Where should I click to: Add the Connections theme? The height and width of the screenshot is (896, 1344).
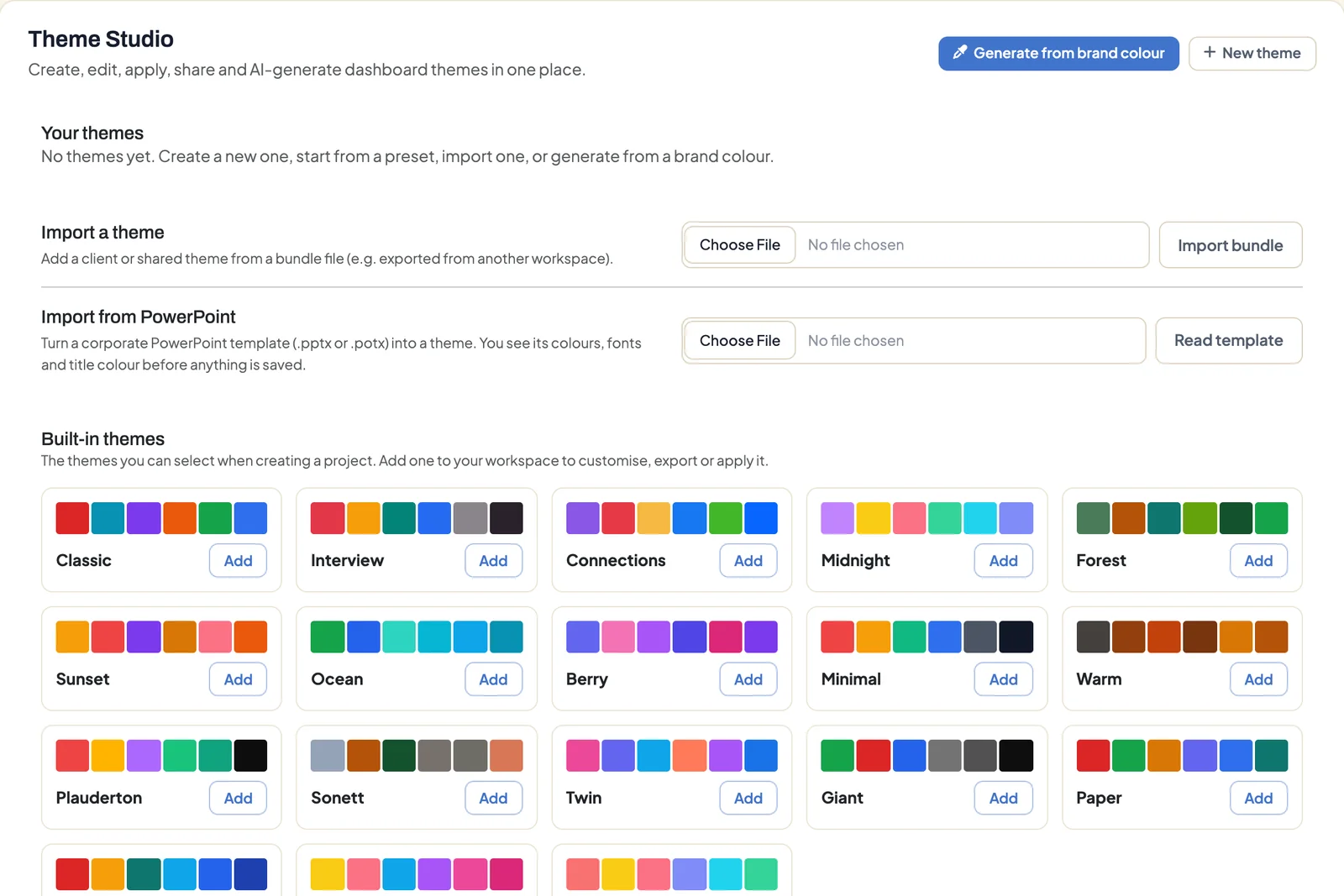coord(748,560)
